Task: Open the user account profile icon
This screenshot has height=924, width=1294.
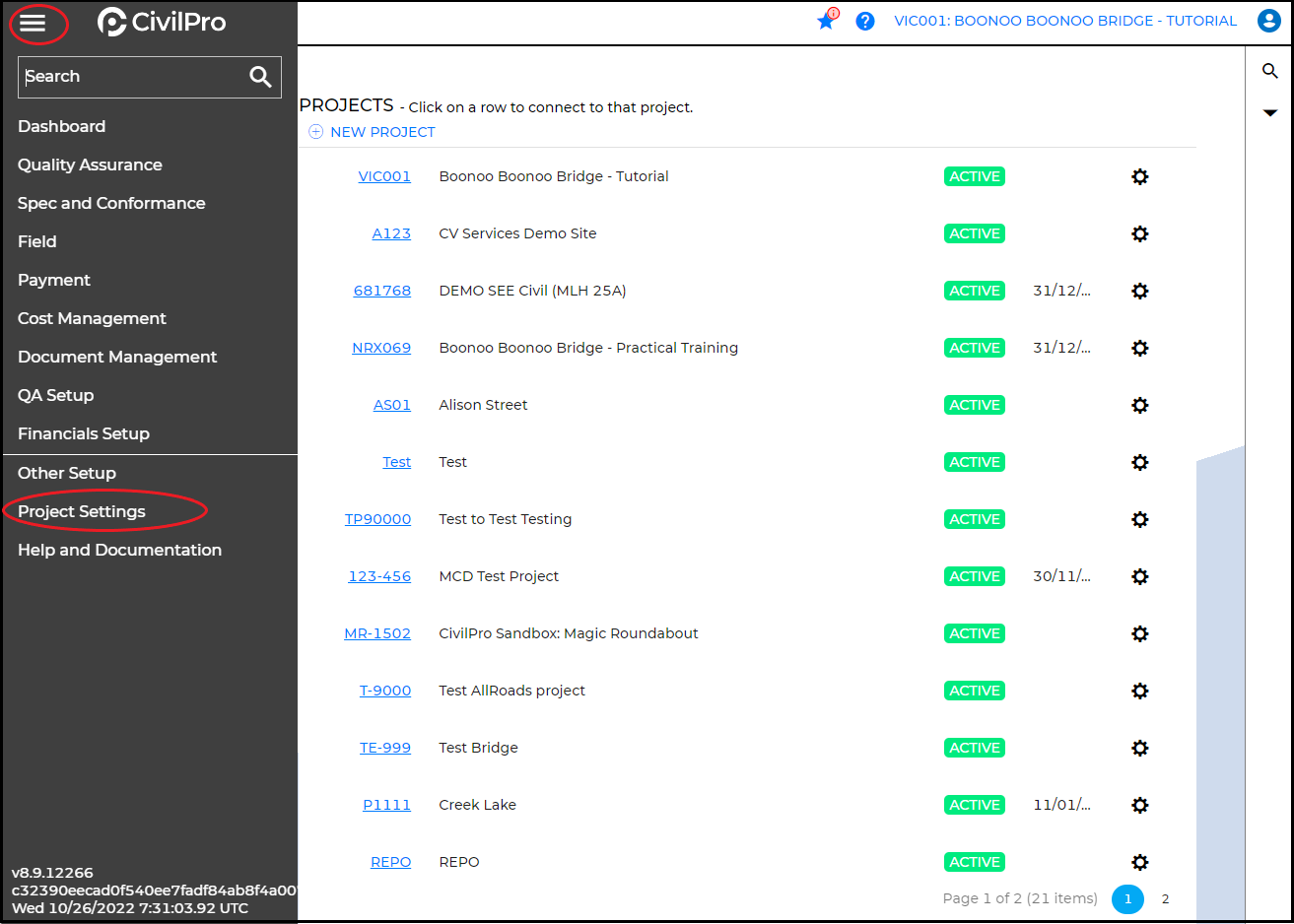Action: pos(1269,21)
